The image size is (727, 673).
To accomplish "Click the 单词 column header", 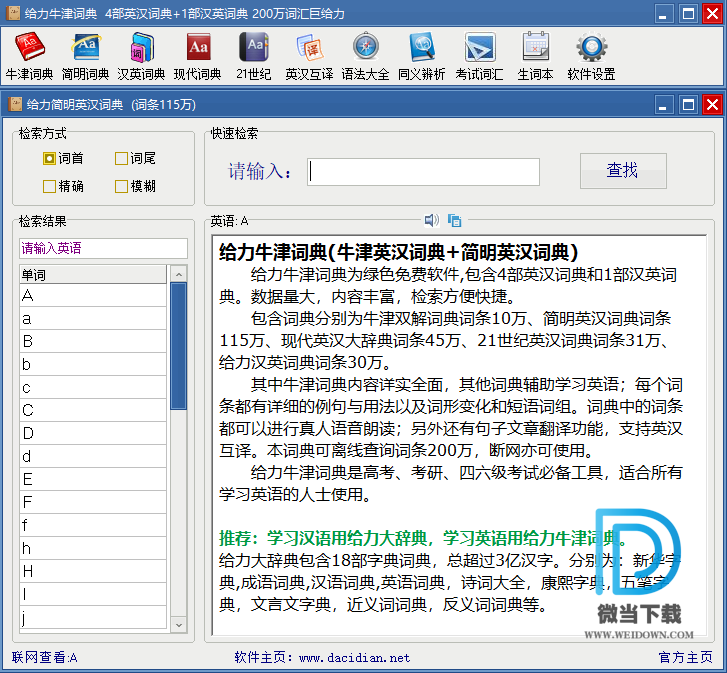I will point(93,274).
